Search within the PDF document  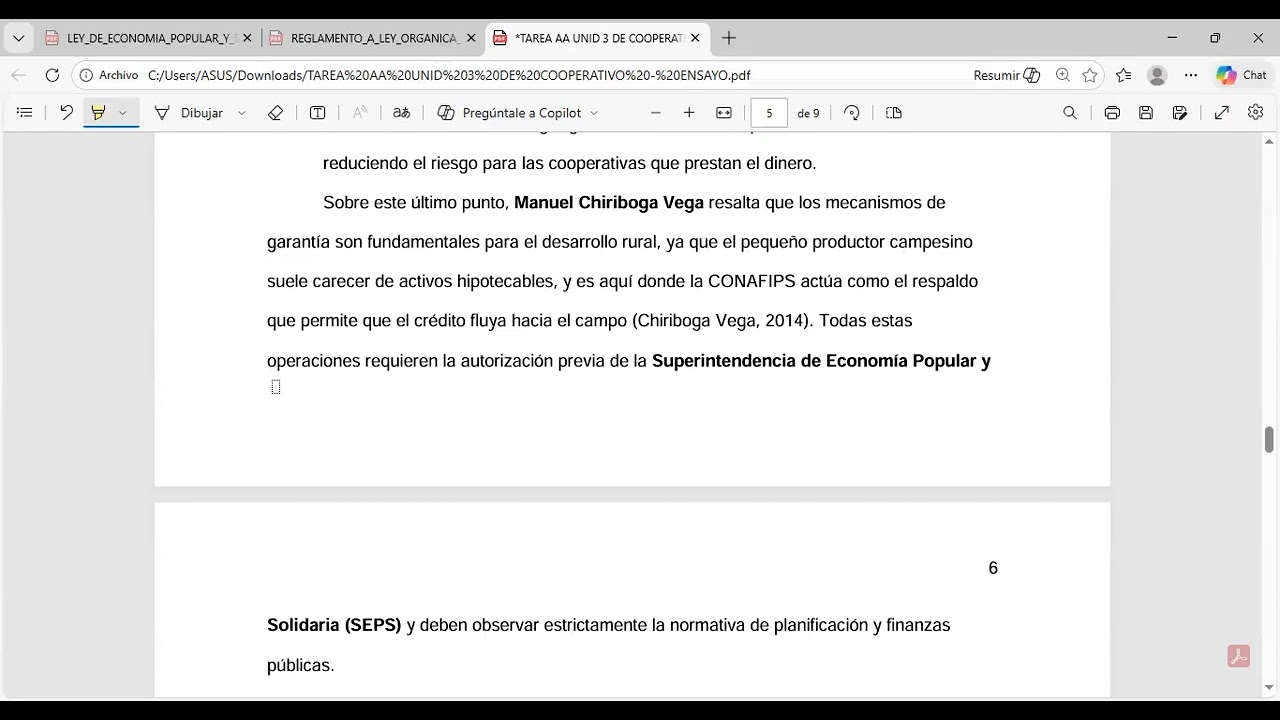click(1070, 113)
